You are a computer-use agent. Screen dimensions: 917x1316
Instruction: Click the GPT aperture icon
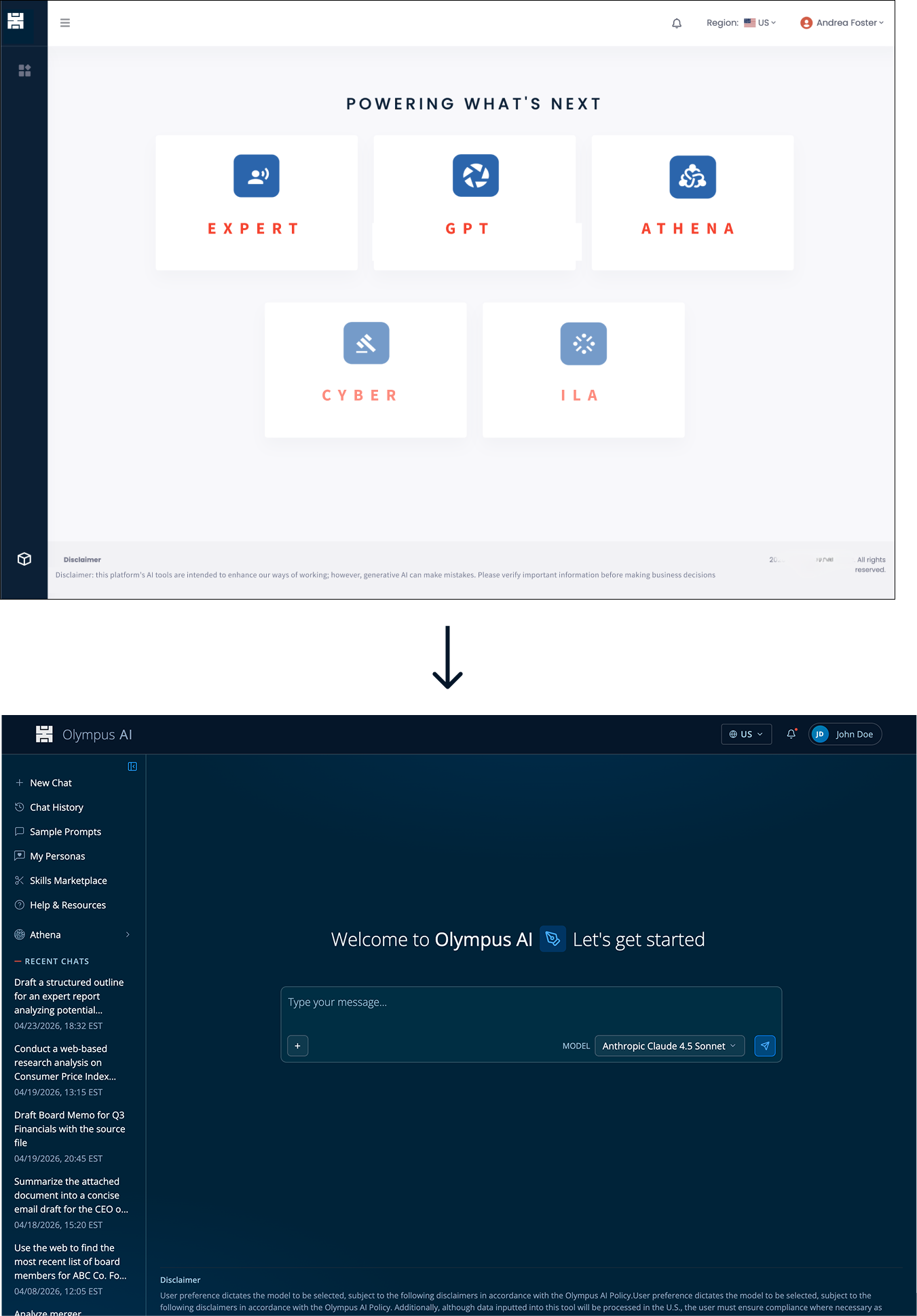coord(476,176)
